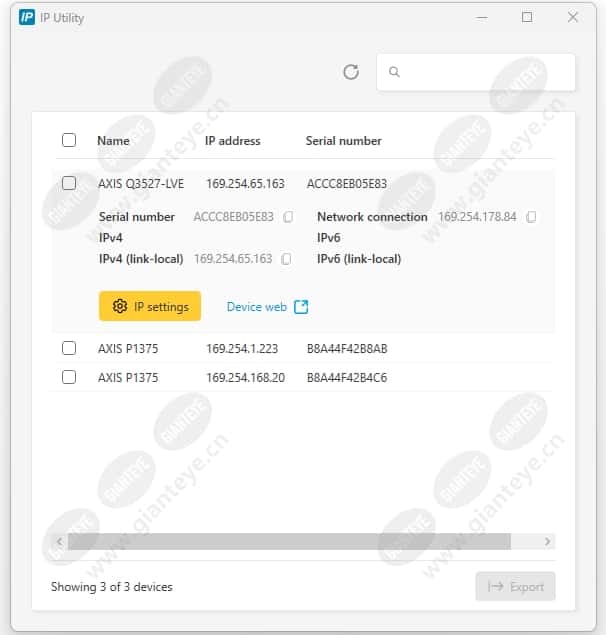Click the 'IPv6 (link-local)' label
Screen dimensions: 606x635
[x=359, y=259]
